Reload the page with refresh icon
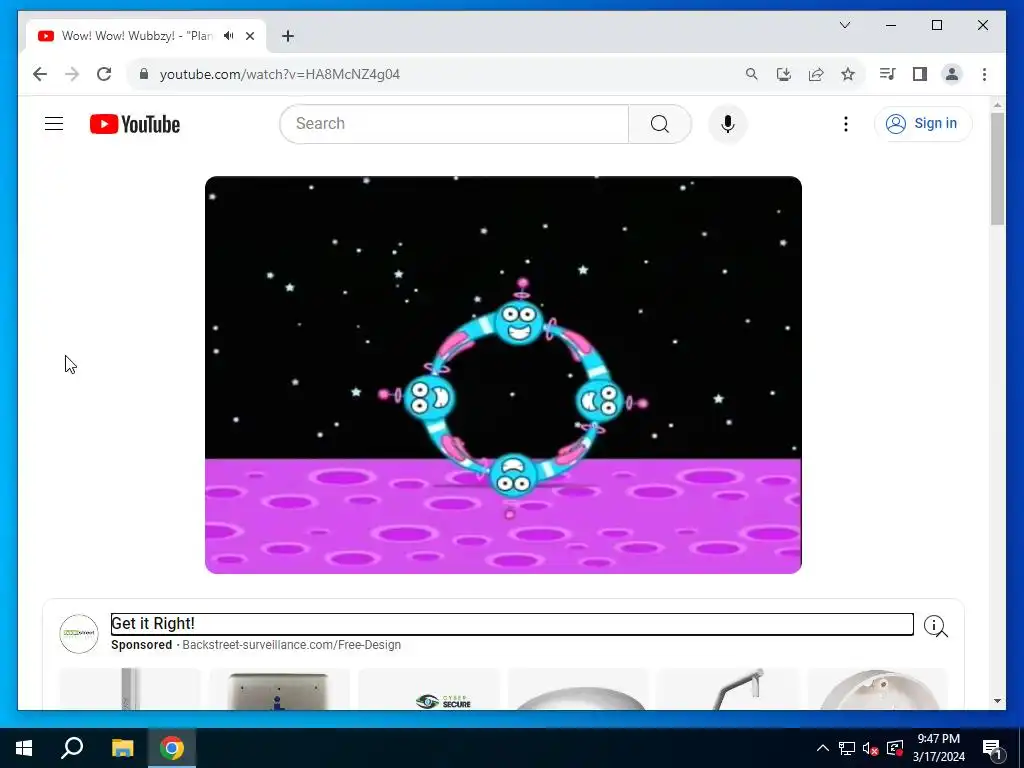Viewport: 1024px width, 768px height. coord(104,74)
